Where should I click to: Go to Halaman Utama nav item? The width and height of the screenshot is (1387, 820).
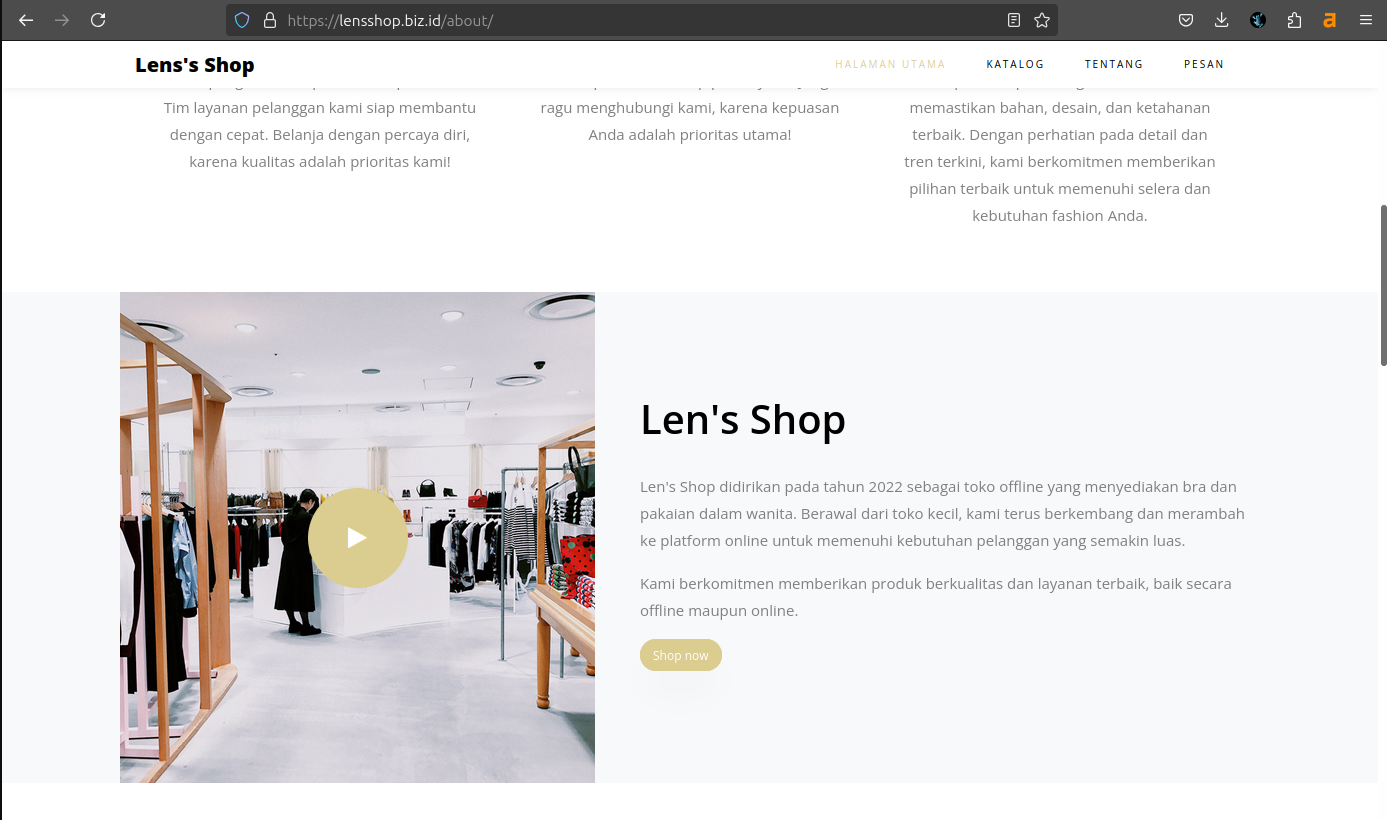tap(890, 64)
